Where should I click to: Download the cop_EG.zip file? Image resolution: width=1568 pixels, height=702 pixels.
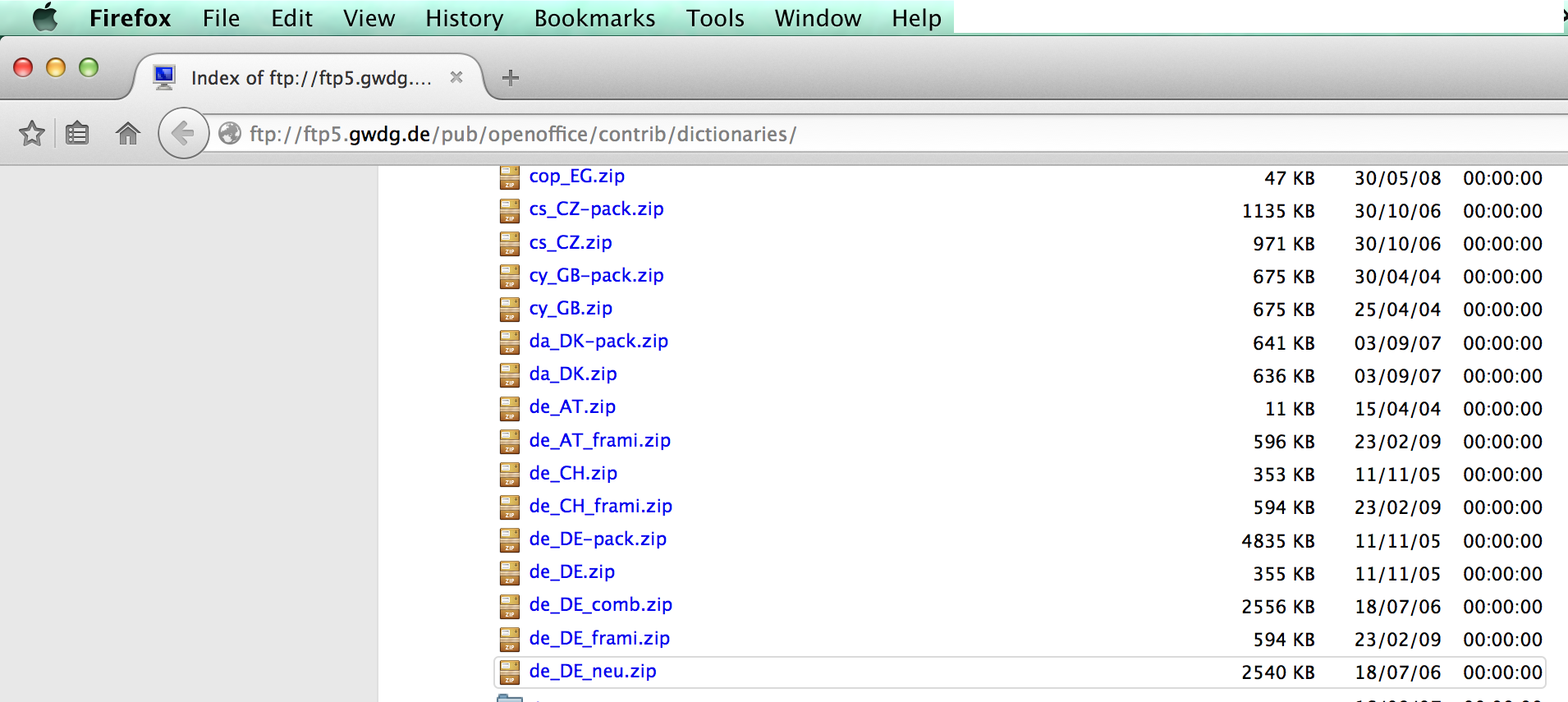[576, 177]
